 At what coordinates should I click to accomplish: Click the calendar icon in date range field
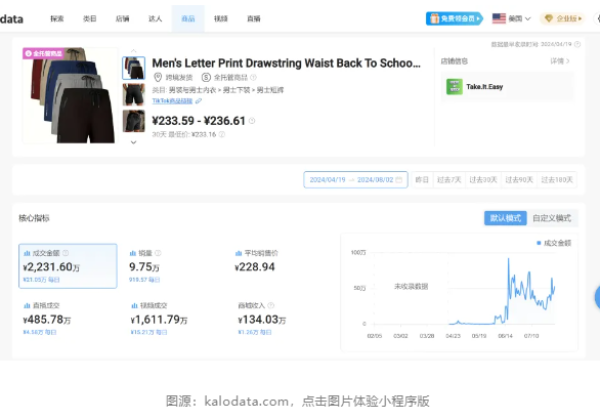[x=399, y=180]
